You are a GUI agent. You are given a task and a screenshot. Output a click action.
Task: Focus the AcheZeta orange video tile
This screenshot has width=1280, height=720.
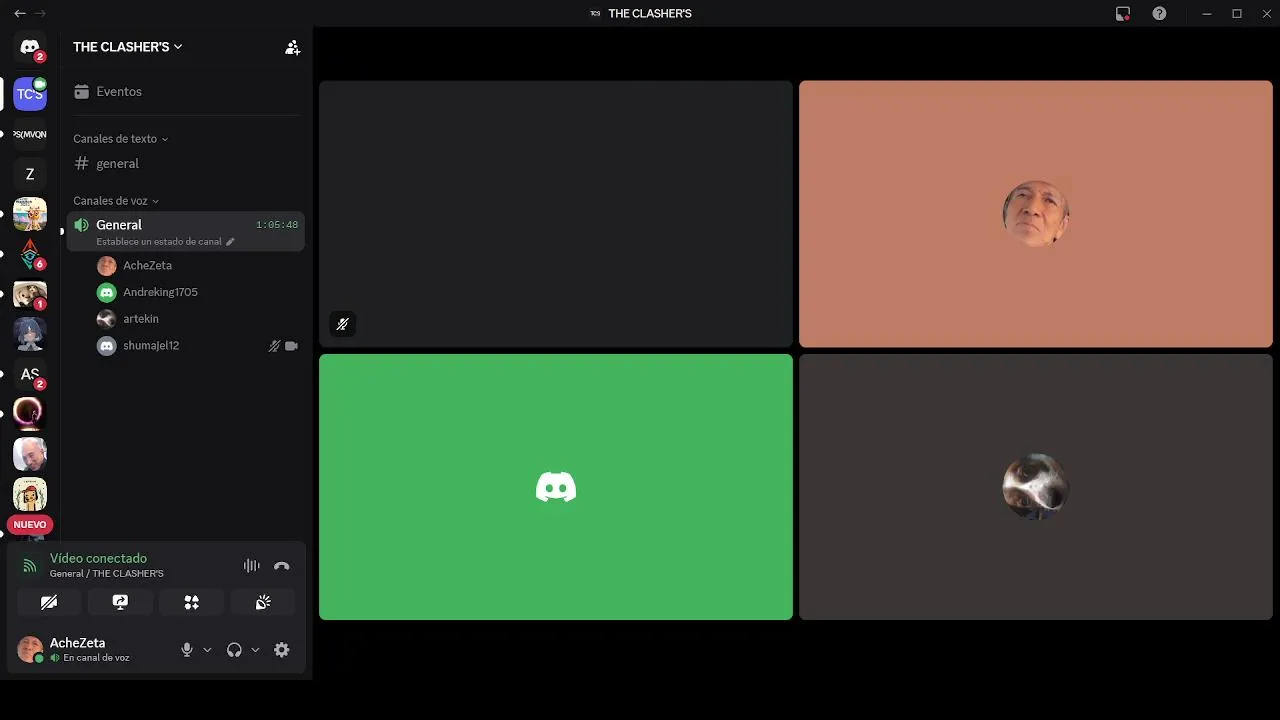1036,214
